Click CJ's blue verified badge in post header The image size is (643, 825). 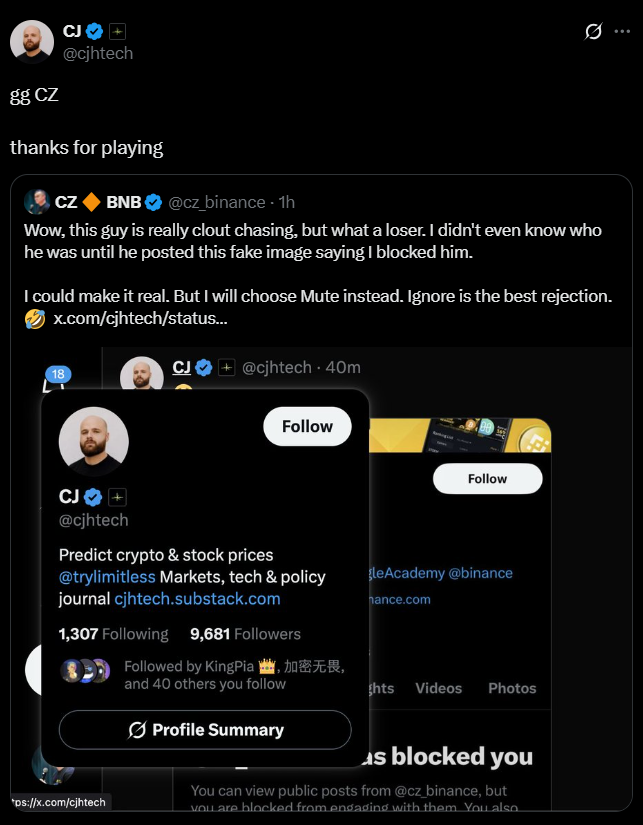click(x=95, y=32)
